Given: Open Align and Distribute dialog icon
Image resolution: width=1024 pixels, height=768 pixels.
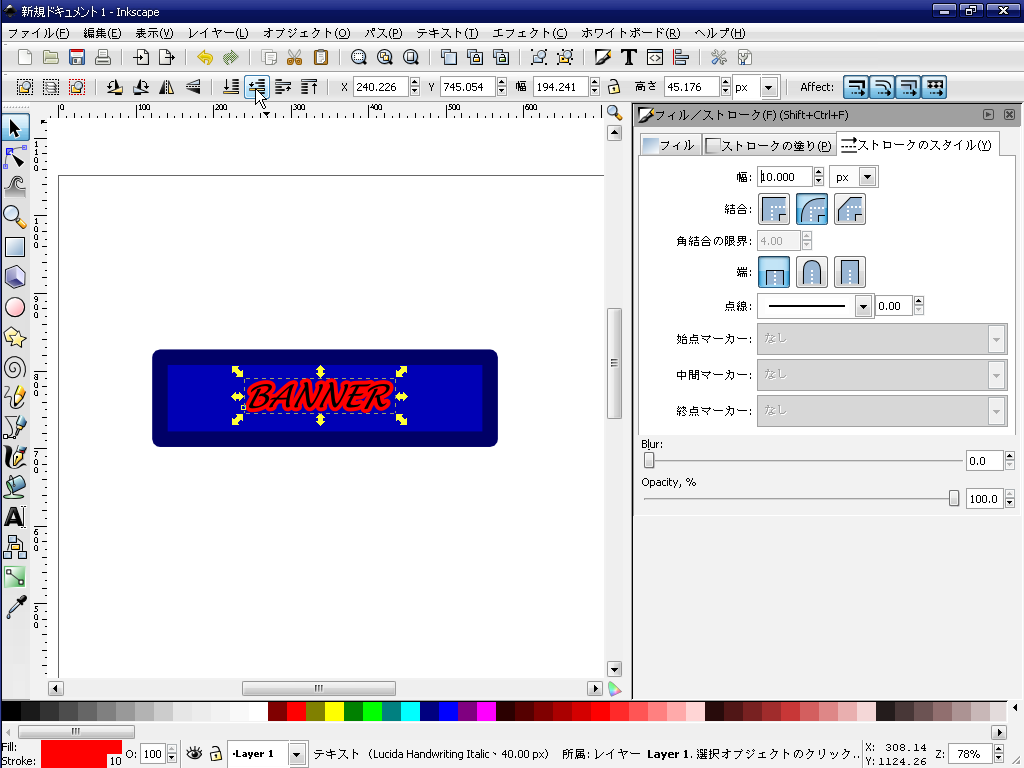Looking at the screenshot, I should 681,57.
